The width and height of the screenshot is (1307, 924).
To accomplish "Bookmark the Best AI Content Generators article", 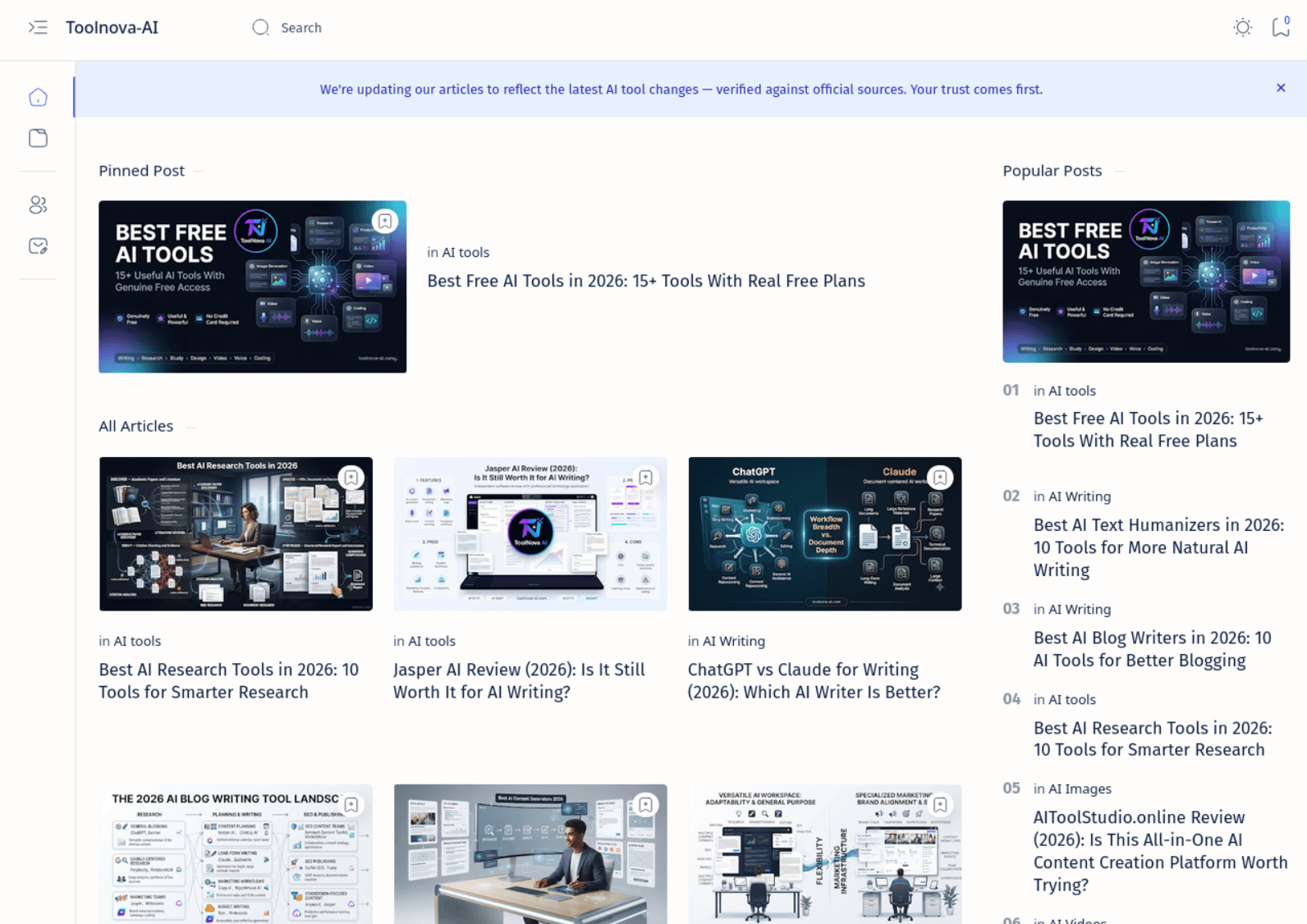I will click(x=646, y=805).
